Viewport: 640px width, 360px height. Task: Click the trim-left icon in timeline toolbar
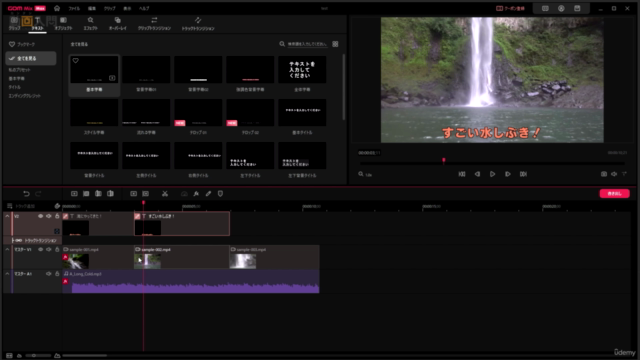[x=98, y=194]
